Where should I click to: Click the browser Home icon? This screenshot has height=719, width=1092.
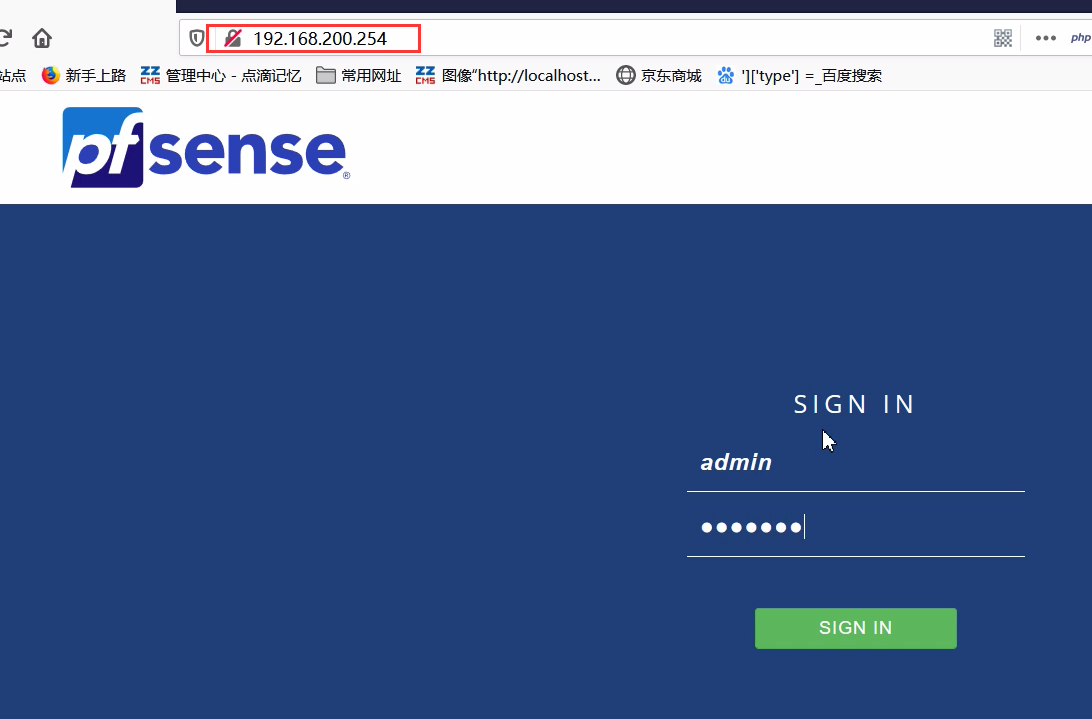[42, 38]
